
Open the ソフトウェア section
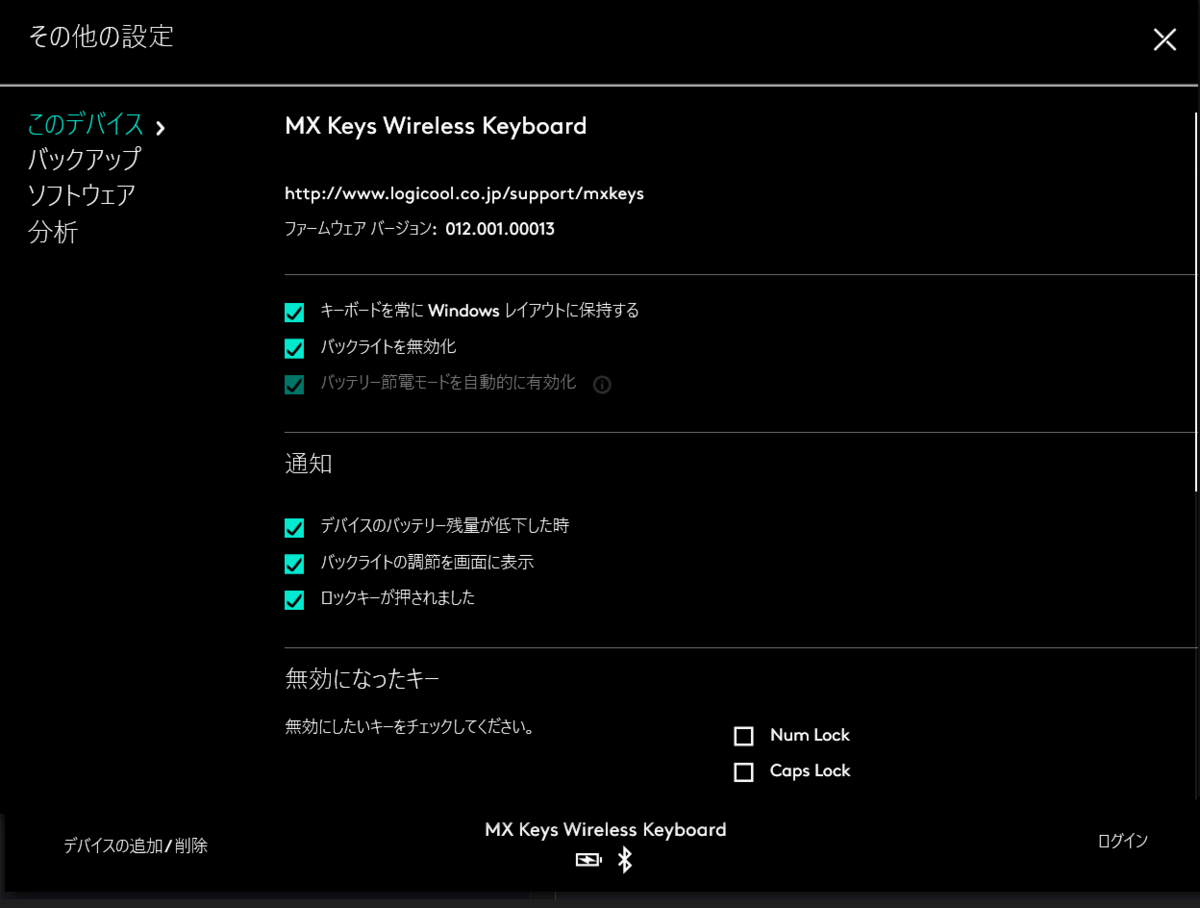81,195
